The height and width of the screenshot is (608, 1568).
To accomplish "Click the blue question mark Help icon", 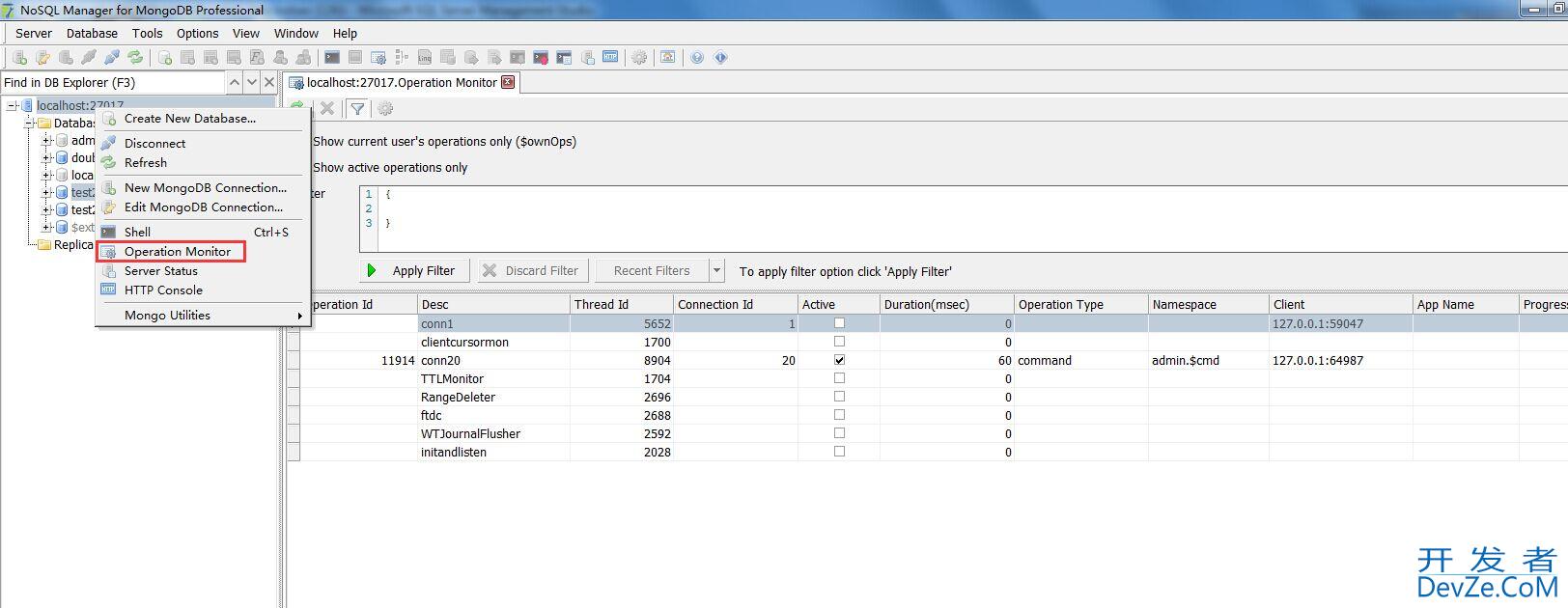I will [697, 58].
